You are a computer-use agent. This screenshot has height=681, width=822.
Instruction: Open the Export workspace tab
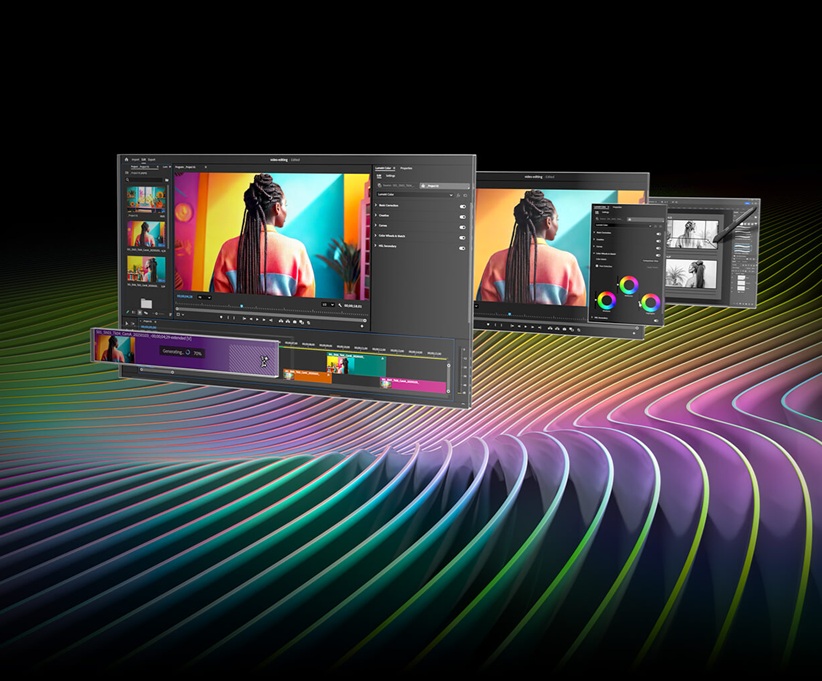152,159
